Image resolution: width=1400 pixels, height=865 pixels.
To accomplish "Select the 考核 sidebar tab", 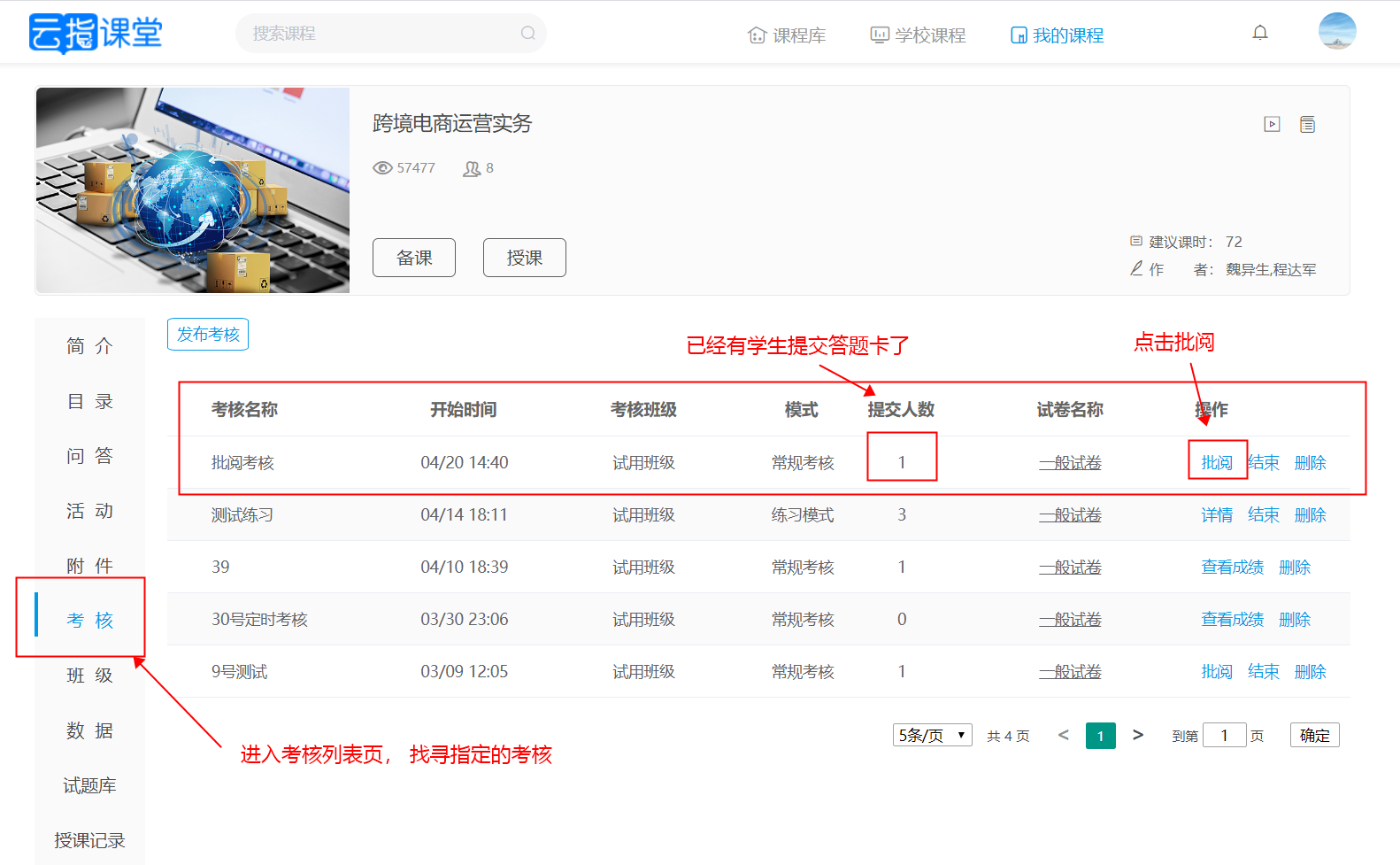I will tap(89, 620).
